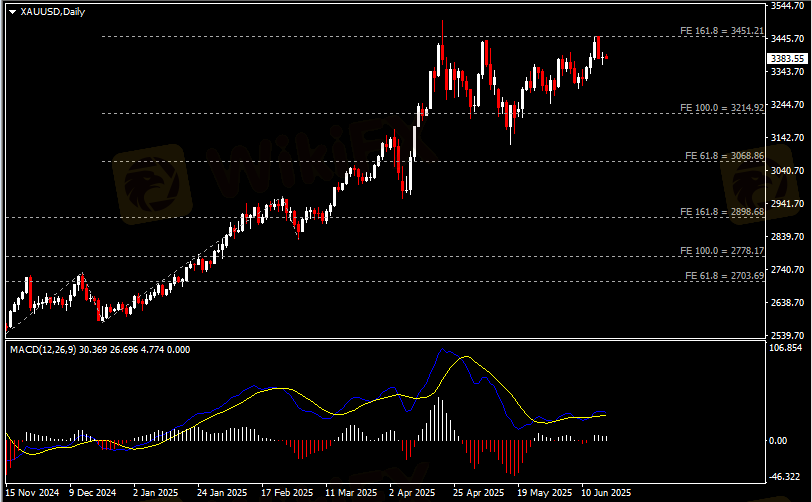The image size is (812, 502).
Task: Click the 2539.70 price axis value
Action: tap(787, 336)
